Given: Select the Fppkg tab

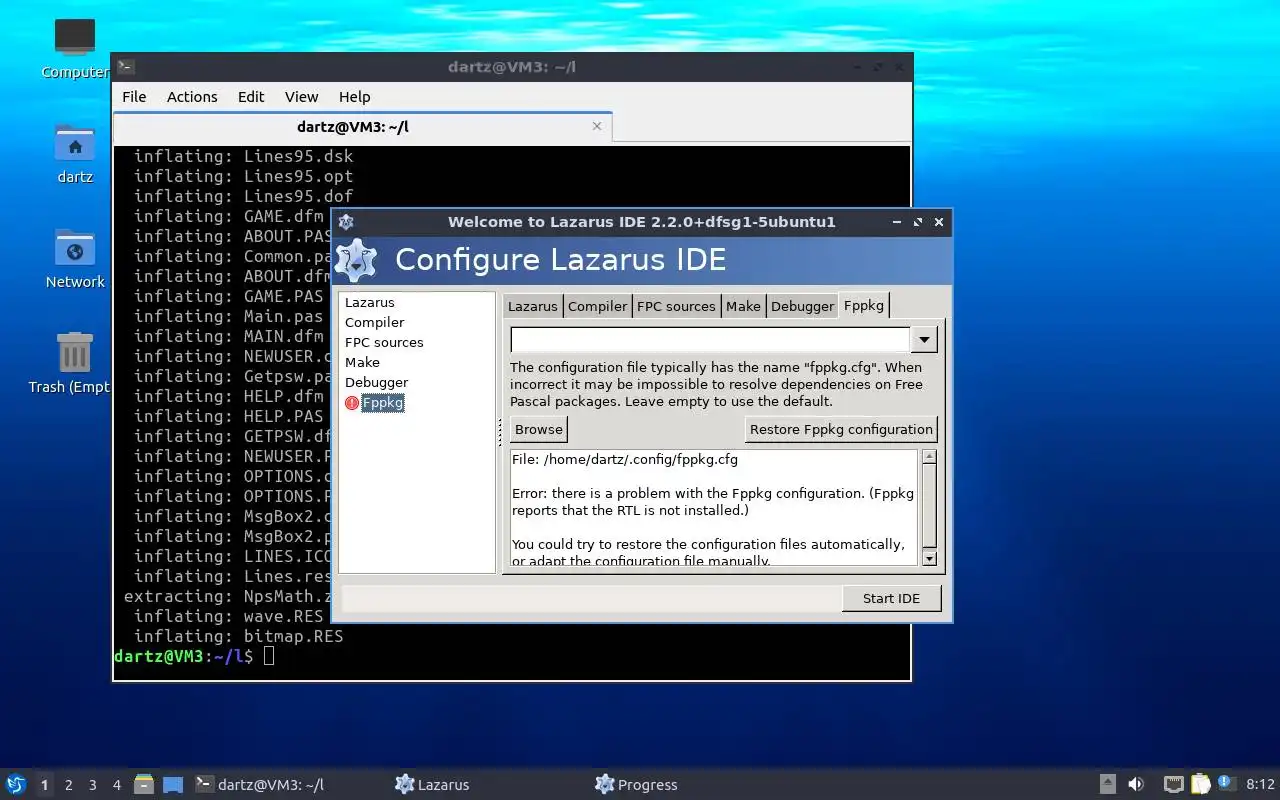Looking at the screenshot, I should tap(863, 305).
